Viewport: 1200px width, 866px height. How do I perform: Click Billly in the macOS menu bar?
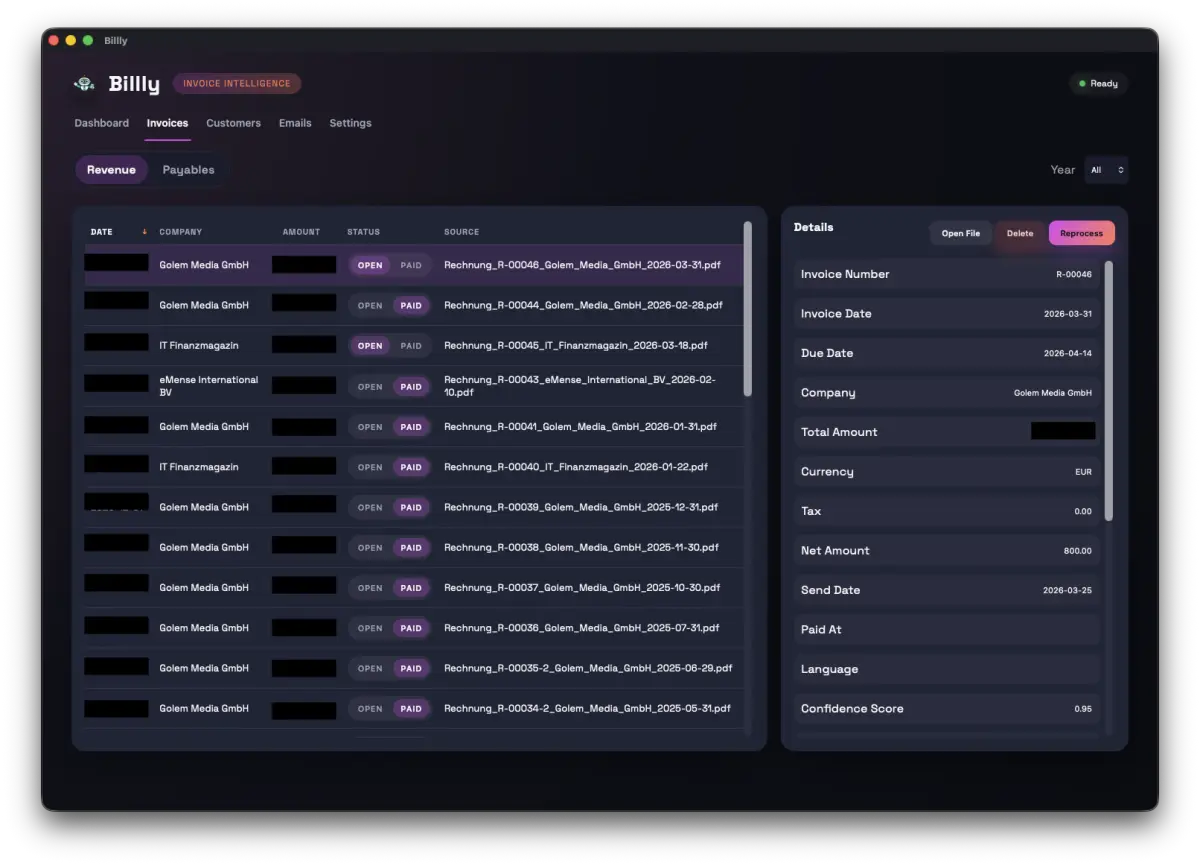pyautogui.click(x=116, y=40)
